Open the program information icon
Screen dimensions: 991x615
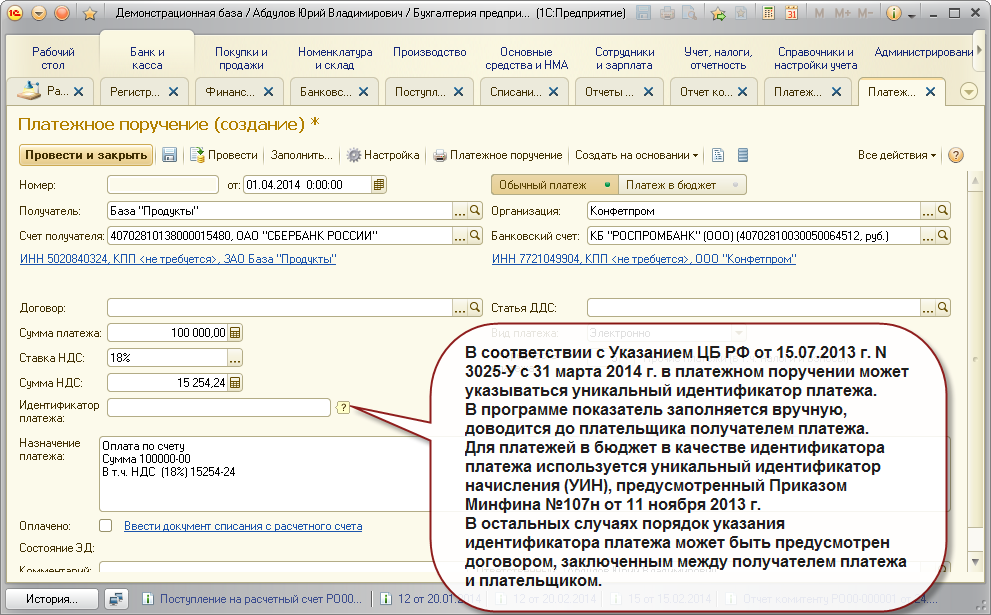tap(893, 13)
